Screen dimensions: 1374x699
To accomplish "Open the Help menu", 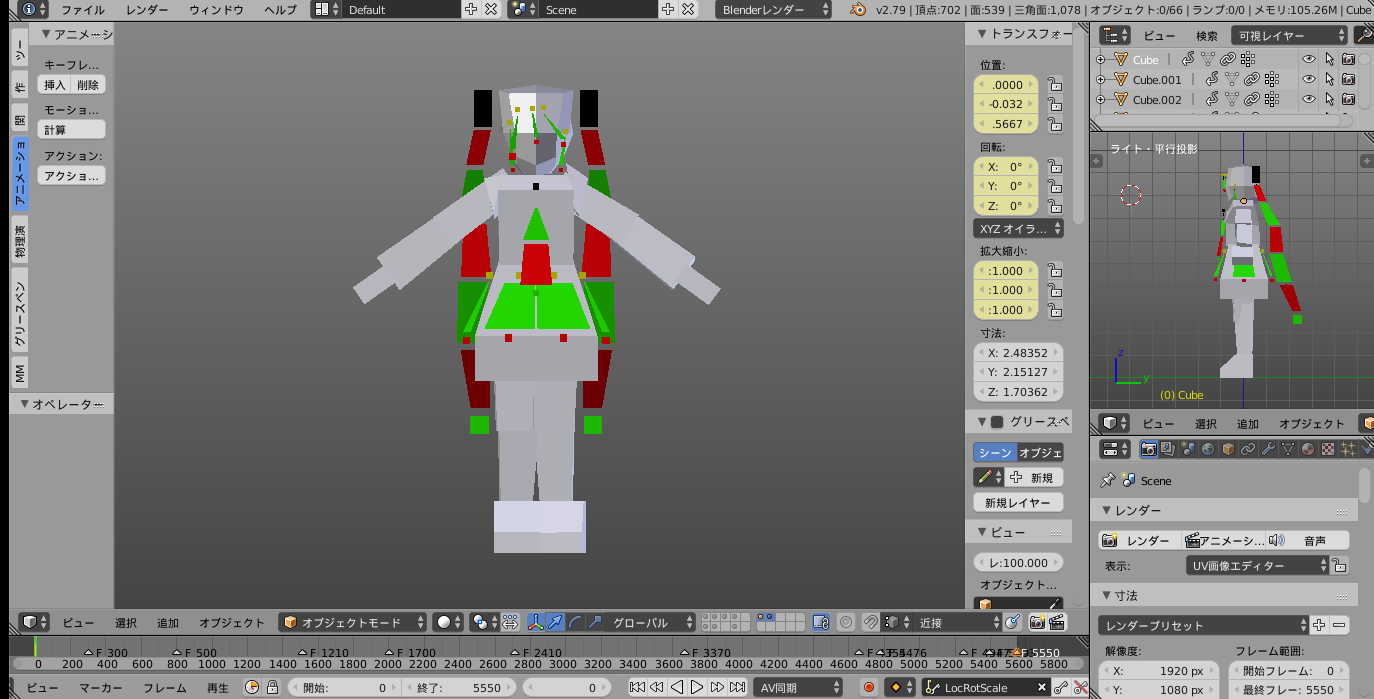I will click(280, 9).
